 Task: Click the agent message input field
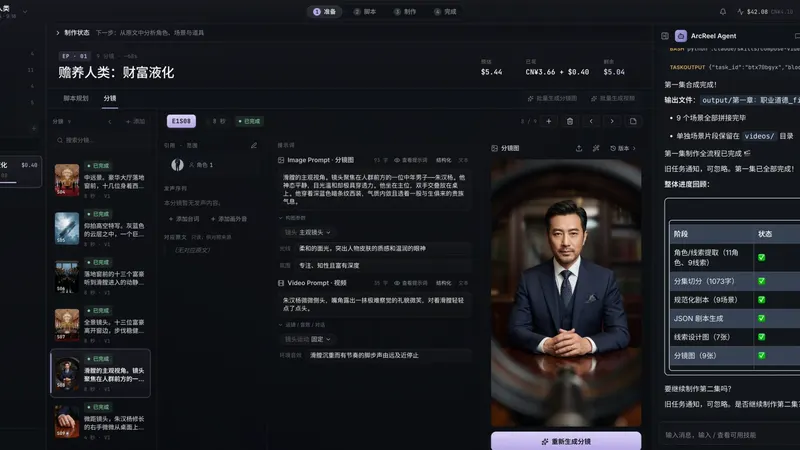[x=730, y=435]
